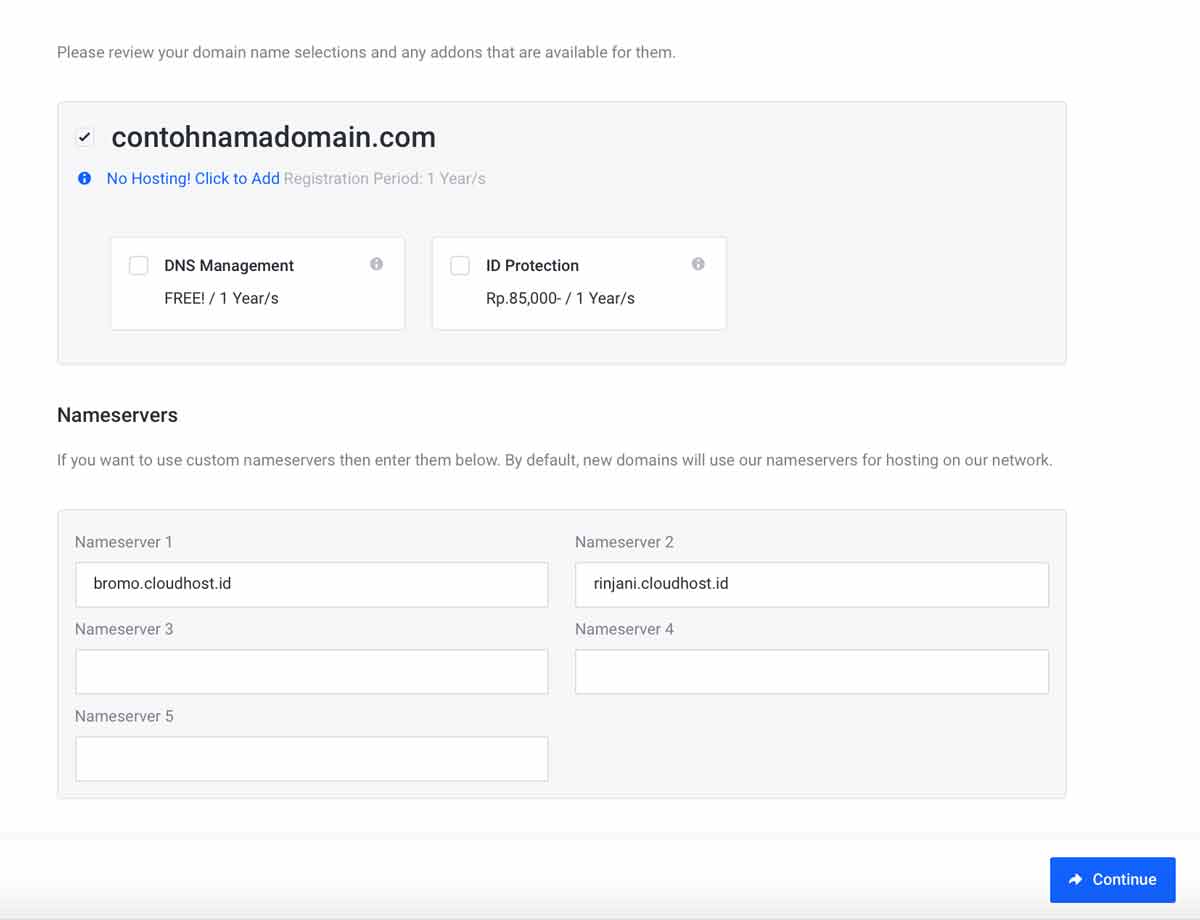Click the Nameserver 5 label
The height and width of the screenshot is (920, 1200).
pyautogui.click(x=124, y=716)
